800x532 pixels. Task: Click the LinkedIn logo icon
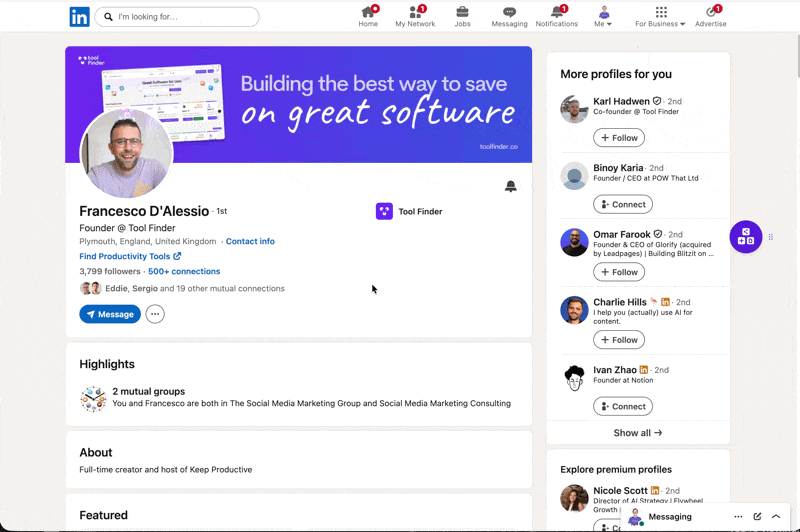[x=80, y=17]
